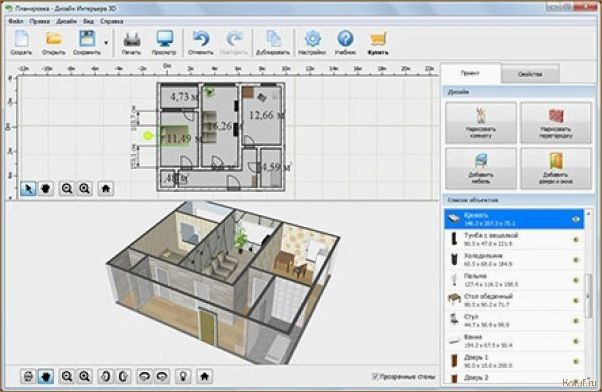Select the 4,73 м room in 2D plan
This screenshot has width=602, height=392.
(x=179, y=97)
